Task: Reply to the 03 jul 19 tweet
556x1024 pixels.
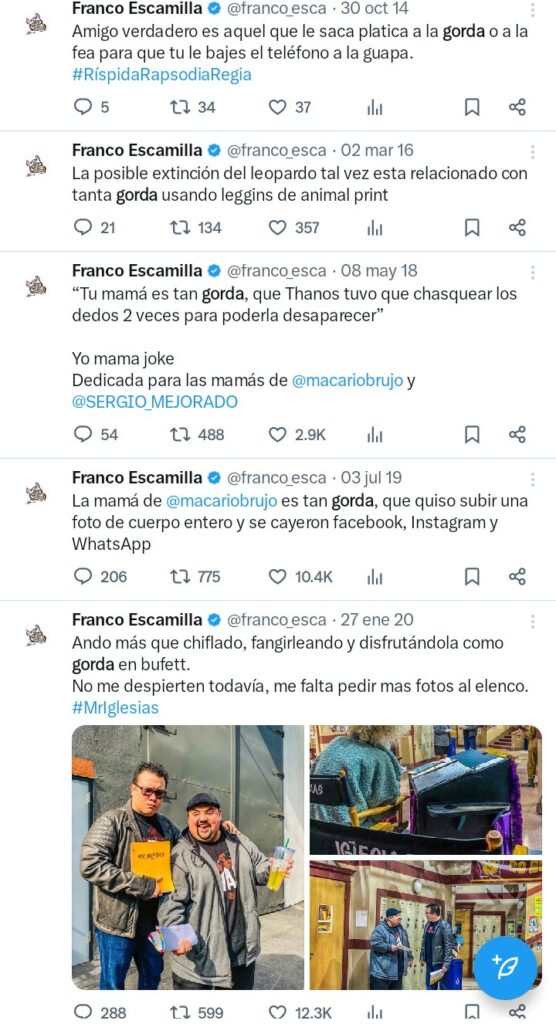Action: [x=83, y=576]
